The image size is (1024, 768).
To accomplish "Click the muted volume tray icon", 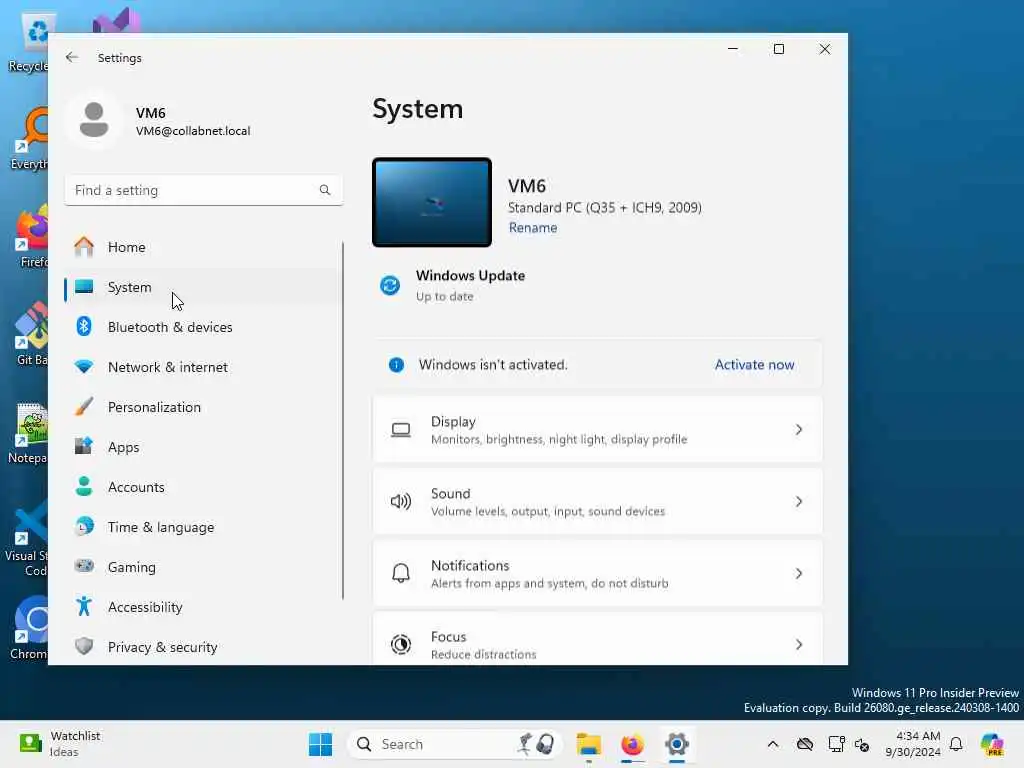I will [862, 744].
